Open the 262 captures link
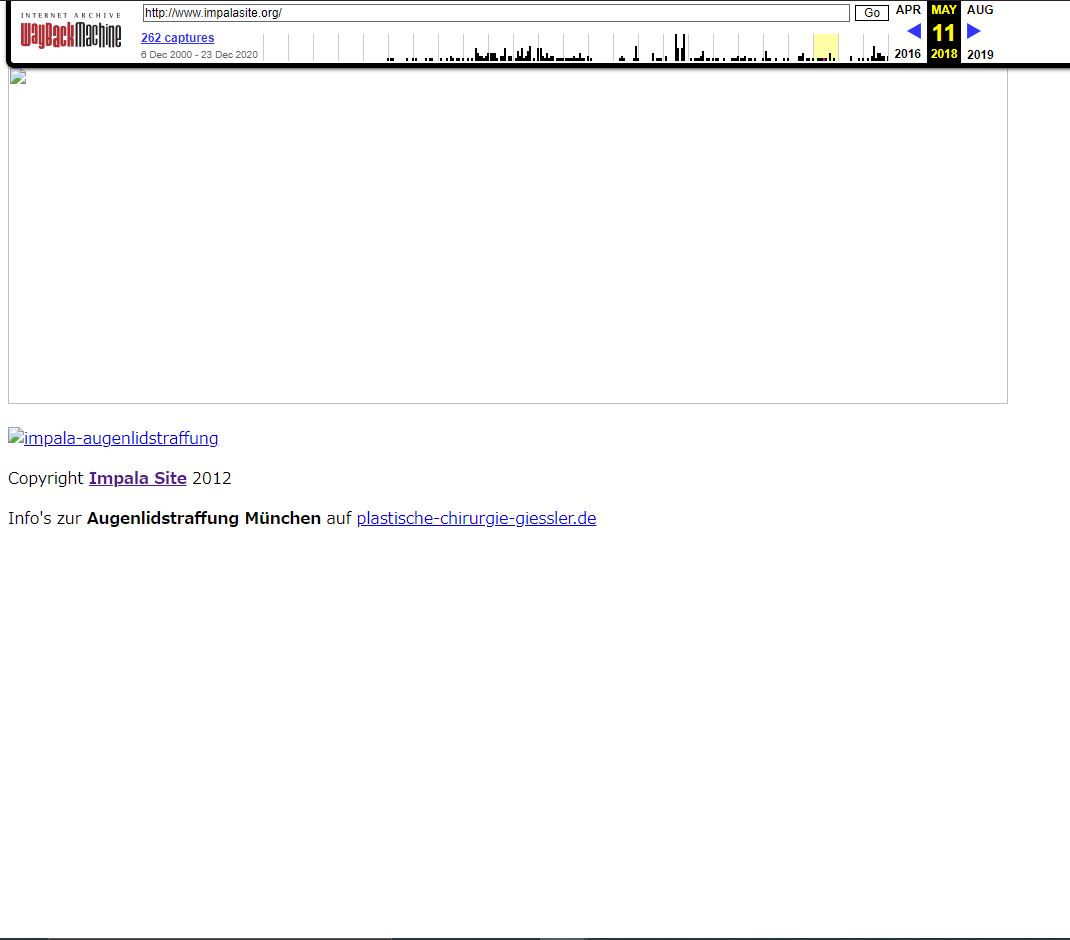Viewport: 1070px width, 940px height. [177, 38]
